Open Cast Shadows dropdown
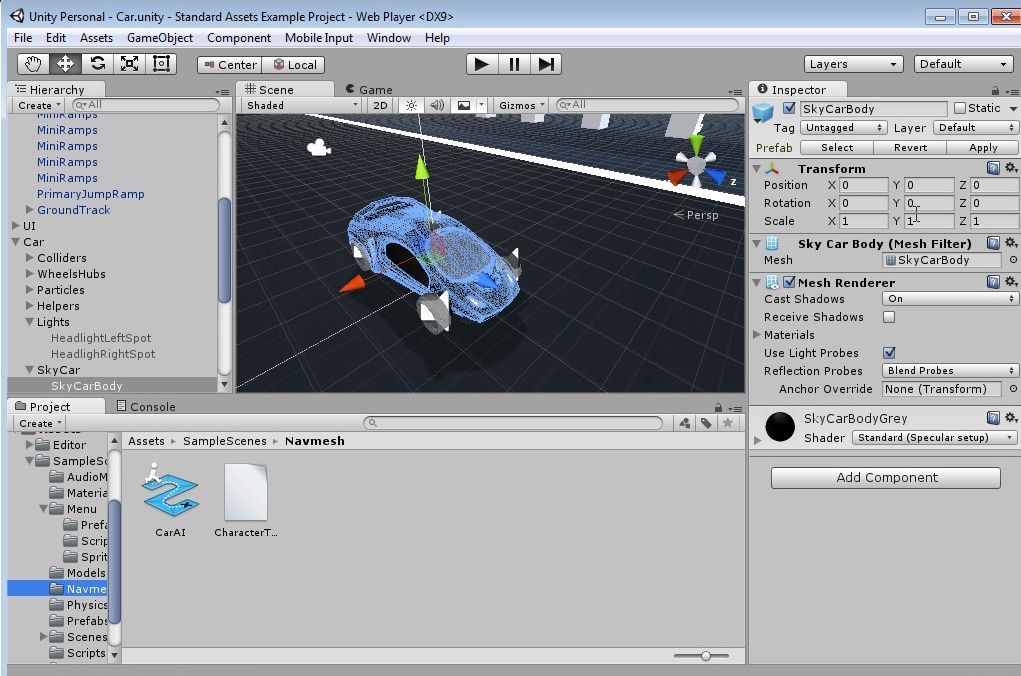This screenshot has height=676, width=1021. (x=950, y=298)
